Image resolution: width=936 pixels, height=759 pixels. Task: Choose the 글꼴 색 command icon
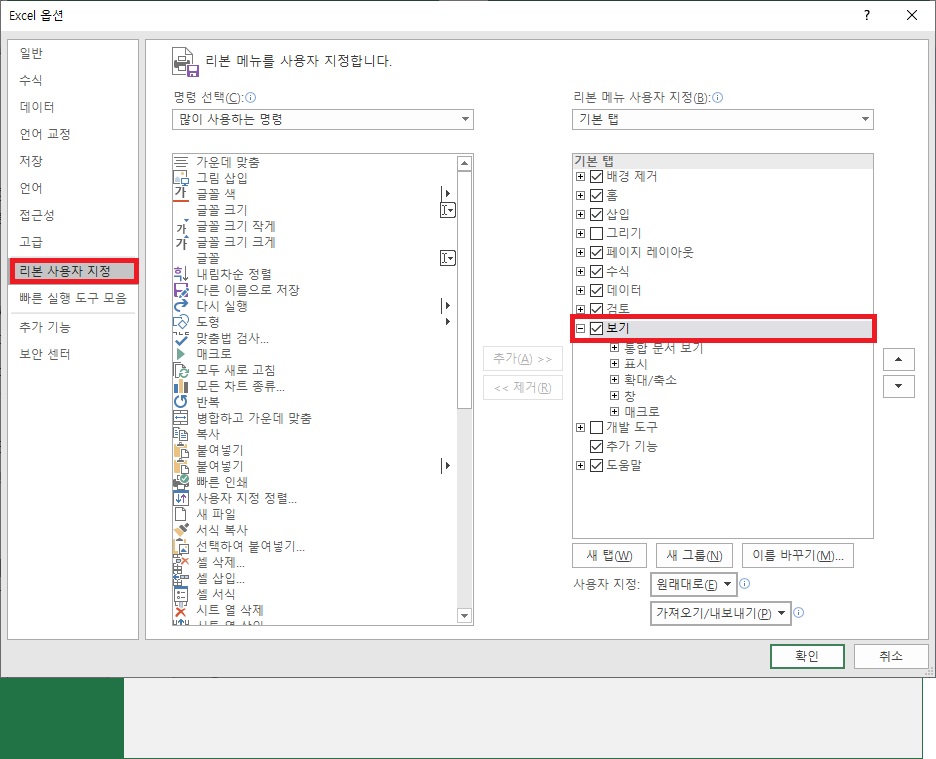(x=180, y=193)
